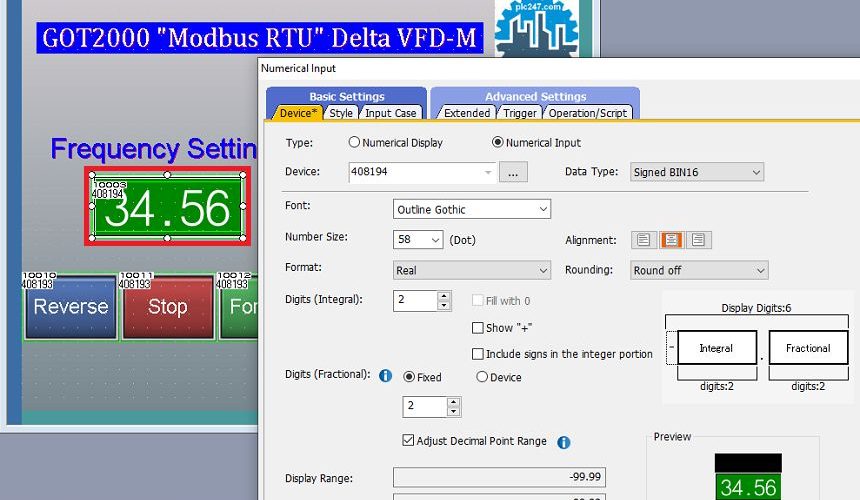Open device browse button with ellipsis
This screenshot has height=500, width=860.
(x=513, y=172)
